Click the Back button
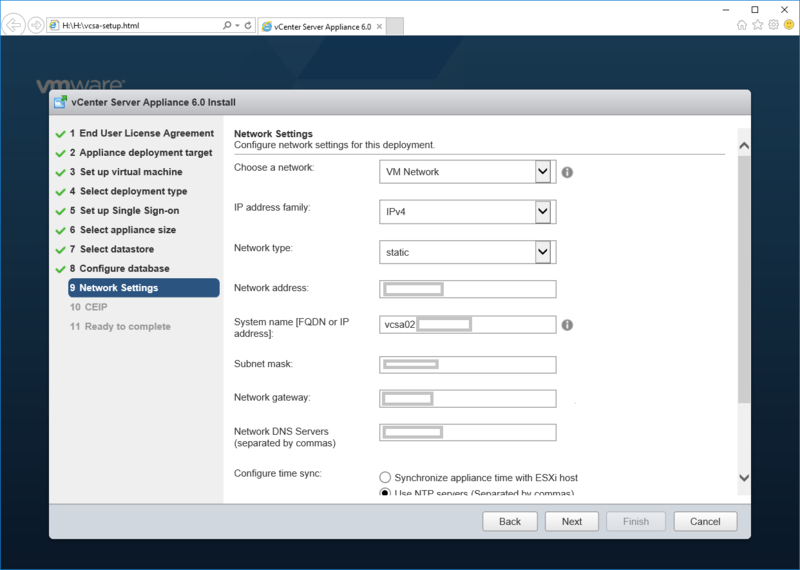Viewport: 800px width, 570px height. (x=510, y=522)
